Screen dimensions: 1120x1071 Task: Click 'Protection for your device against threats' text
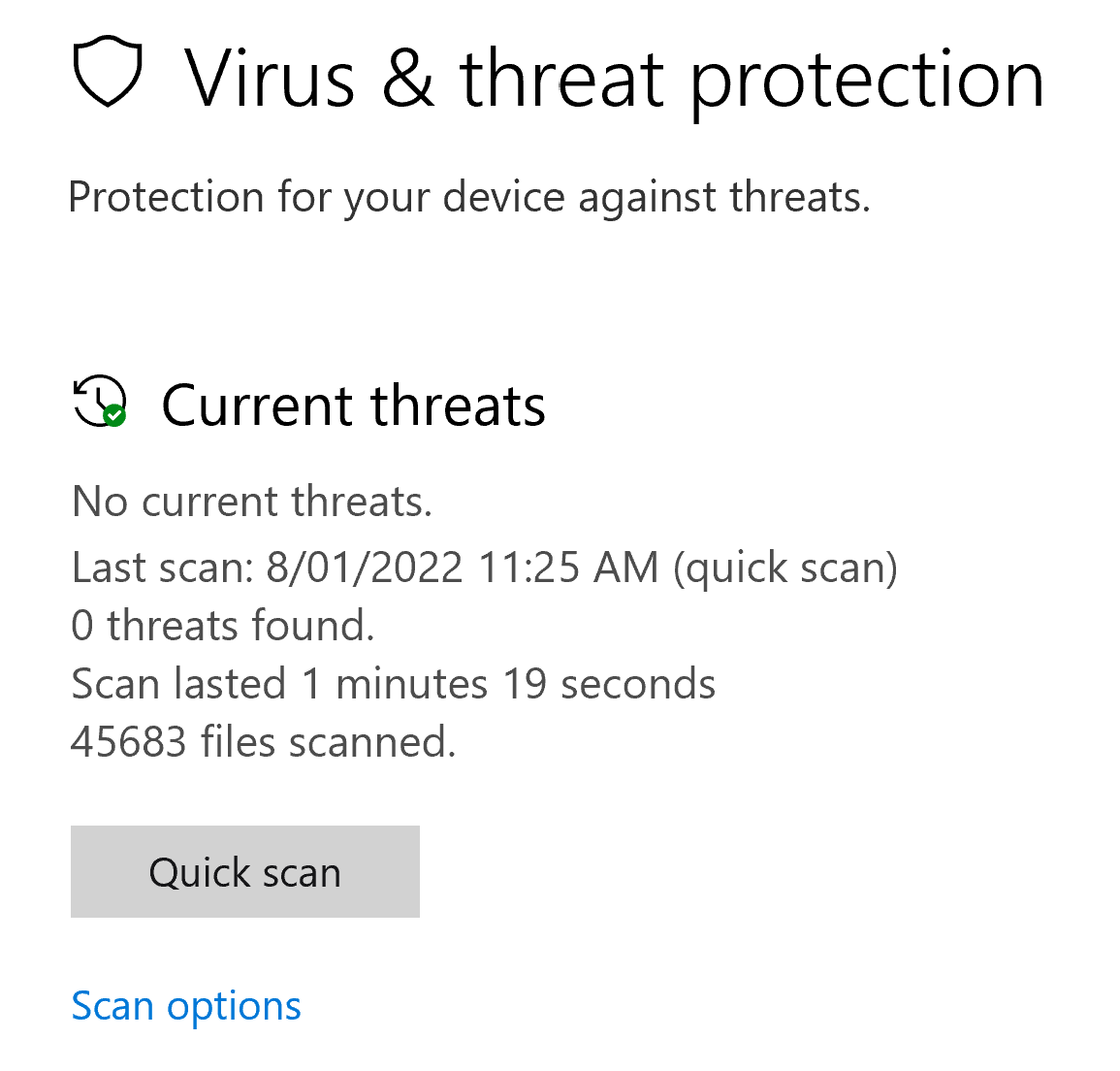click(x=469, y=197)
